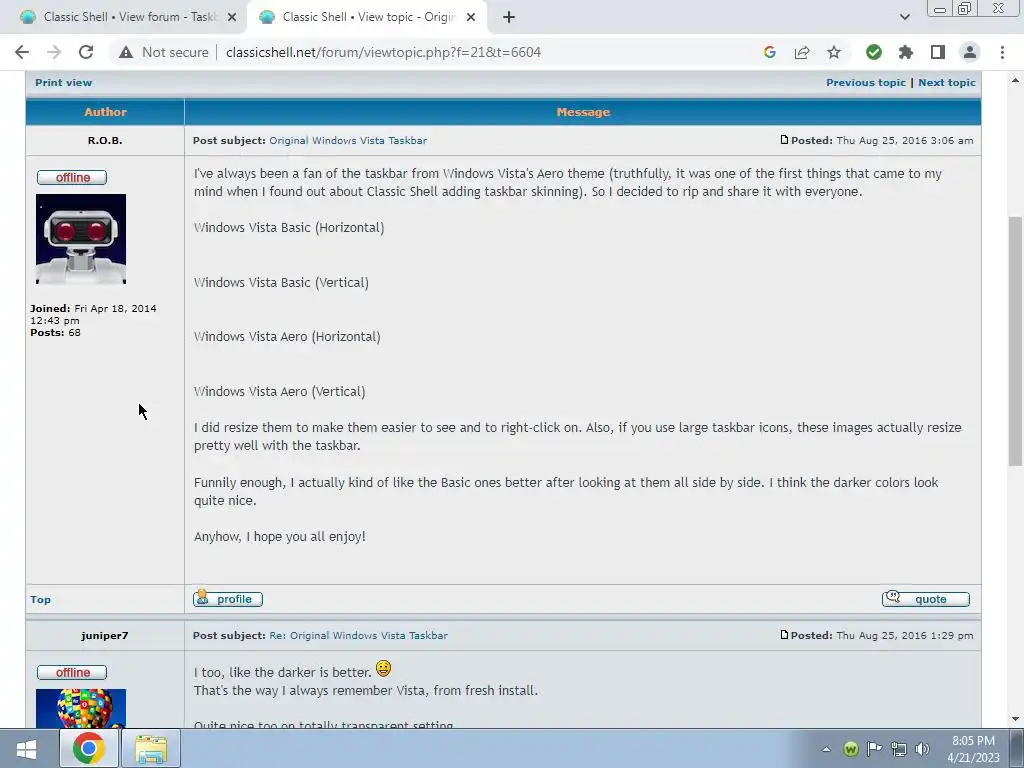The height and width of the screenshot is (768, 1024).
Task: Click the Windows Vista Basic (Vertical) text
Action: [x=281, y=282]
